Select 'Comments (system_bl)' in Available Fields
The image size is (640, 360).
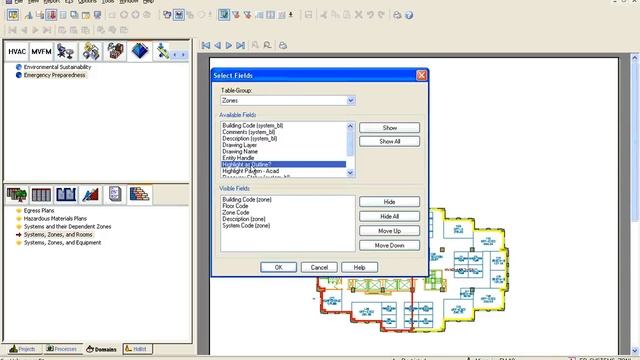coord(249,132)
